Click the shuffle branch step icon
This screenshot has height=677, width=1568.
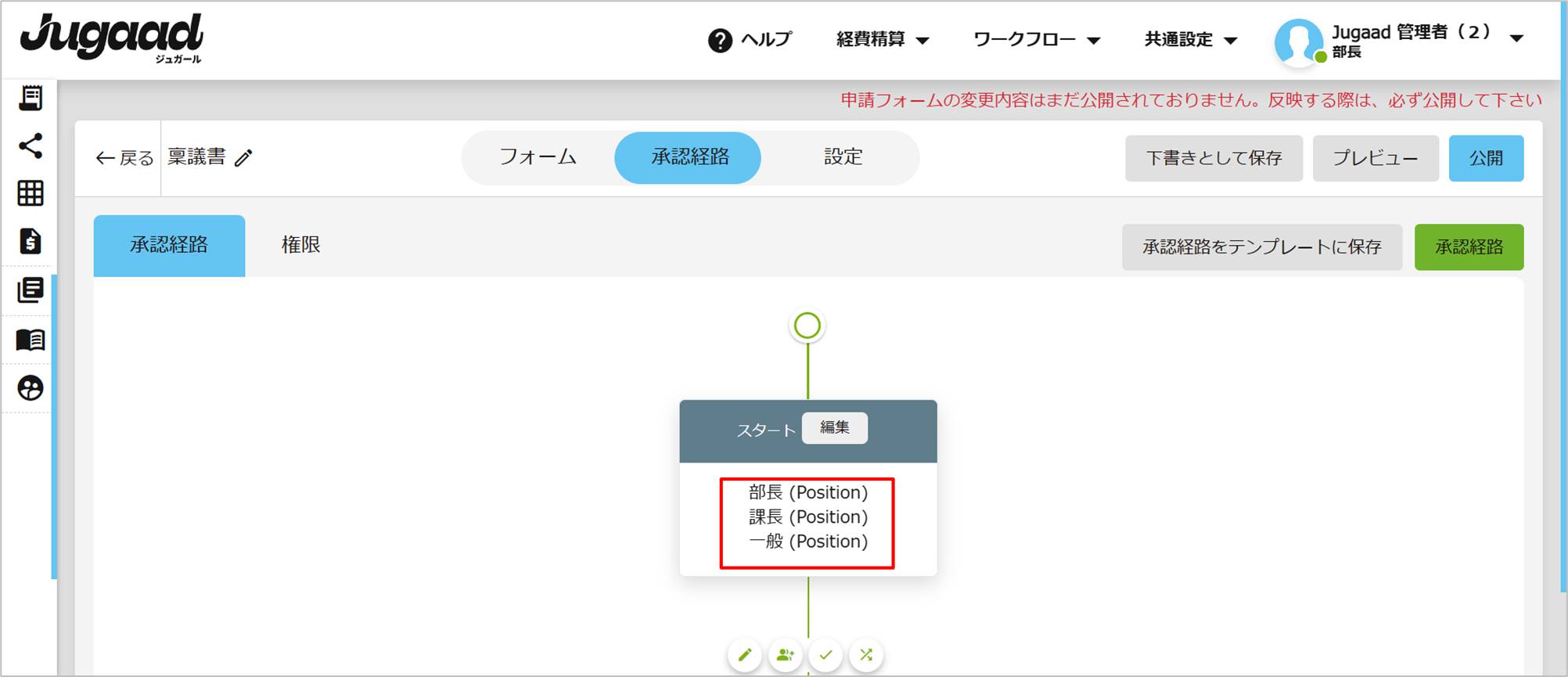(x=866, y=655)
